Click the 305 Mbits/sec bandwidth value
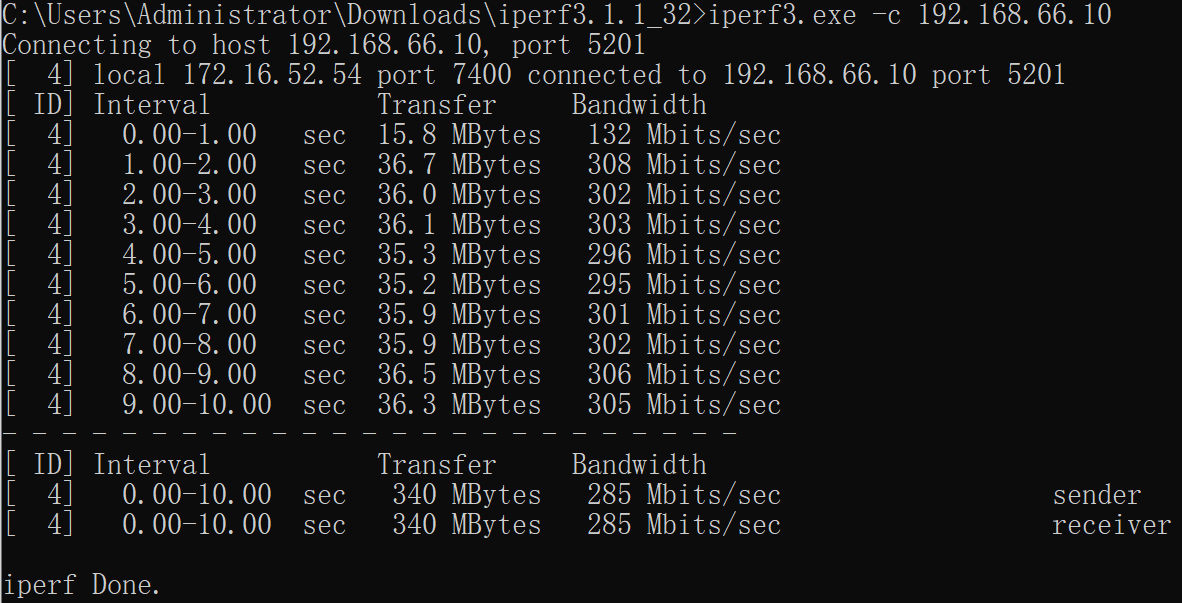1182x603 pixels. click(684, 406)
